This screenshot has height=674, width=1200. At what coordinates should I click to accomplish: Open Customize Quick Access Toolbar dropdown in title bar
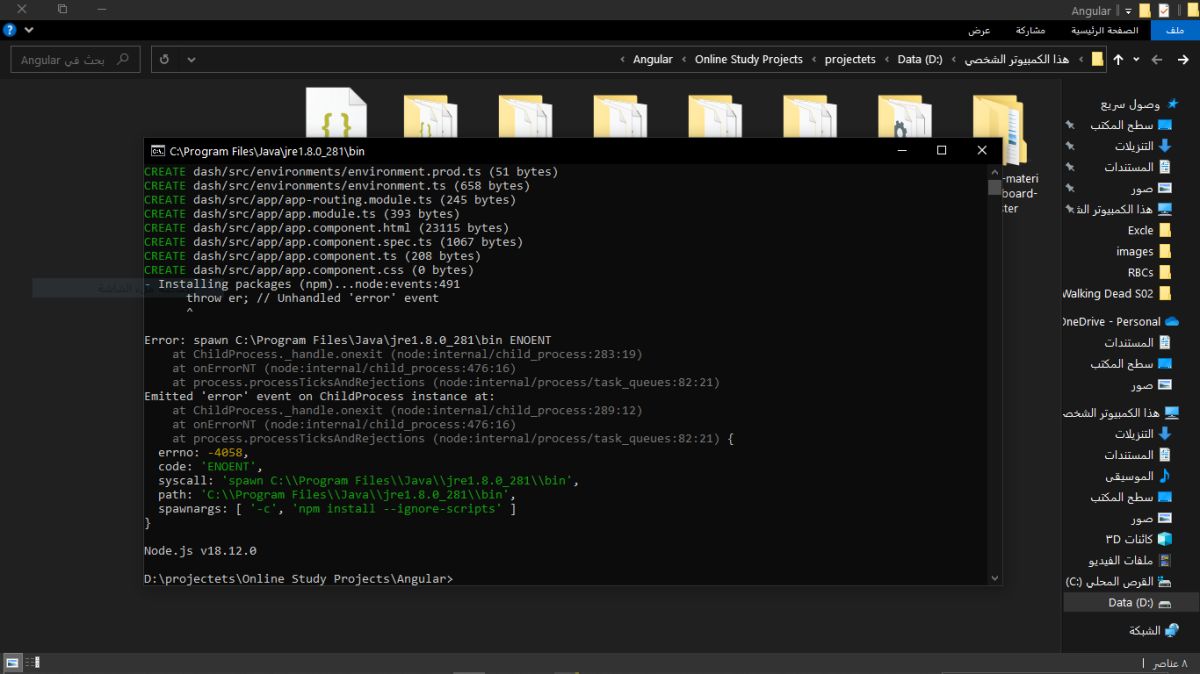click(x=1128, y=10)
